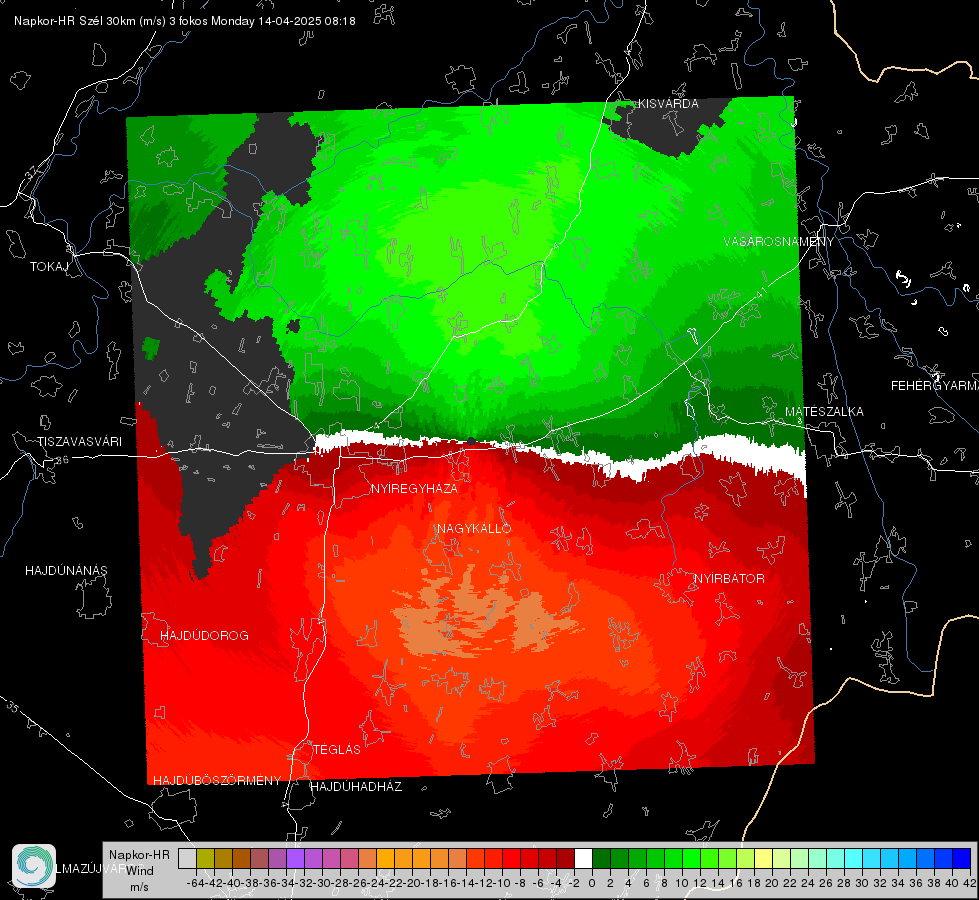Click the 0 value in the legend scale
Image resolution: width=979 pixels, height=900 pixels.
pos(592,884)
